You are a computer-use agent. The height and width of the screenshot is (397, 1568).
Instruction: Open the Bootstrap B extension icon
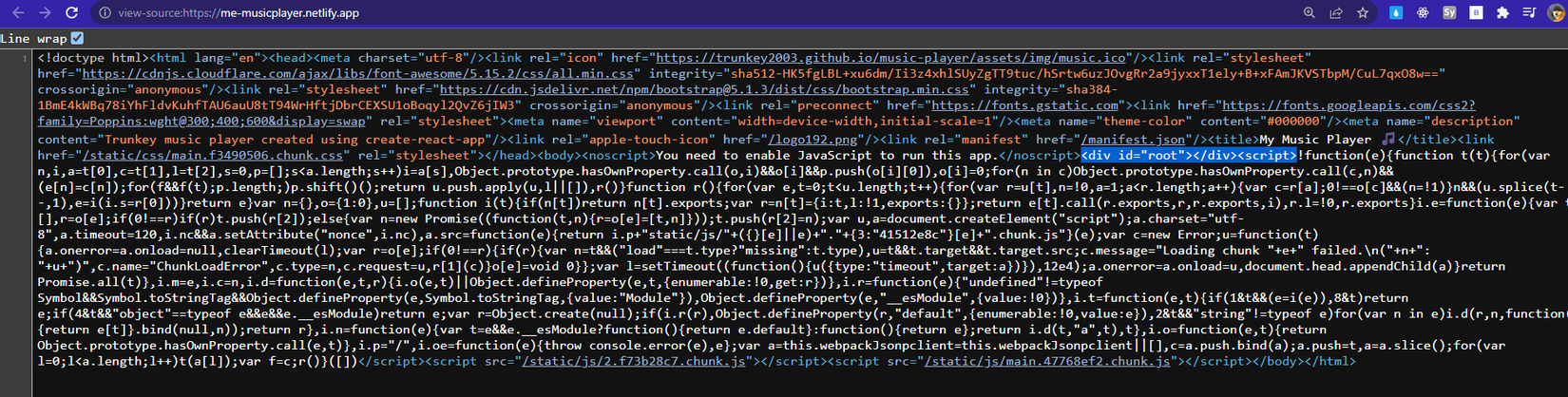1475,13
